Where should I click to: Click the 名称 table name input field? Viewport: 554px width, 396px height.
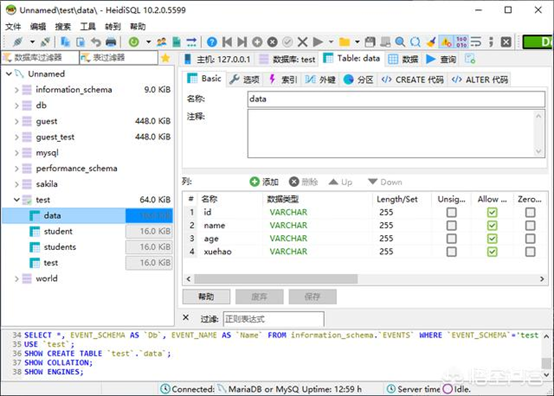396,99
